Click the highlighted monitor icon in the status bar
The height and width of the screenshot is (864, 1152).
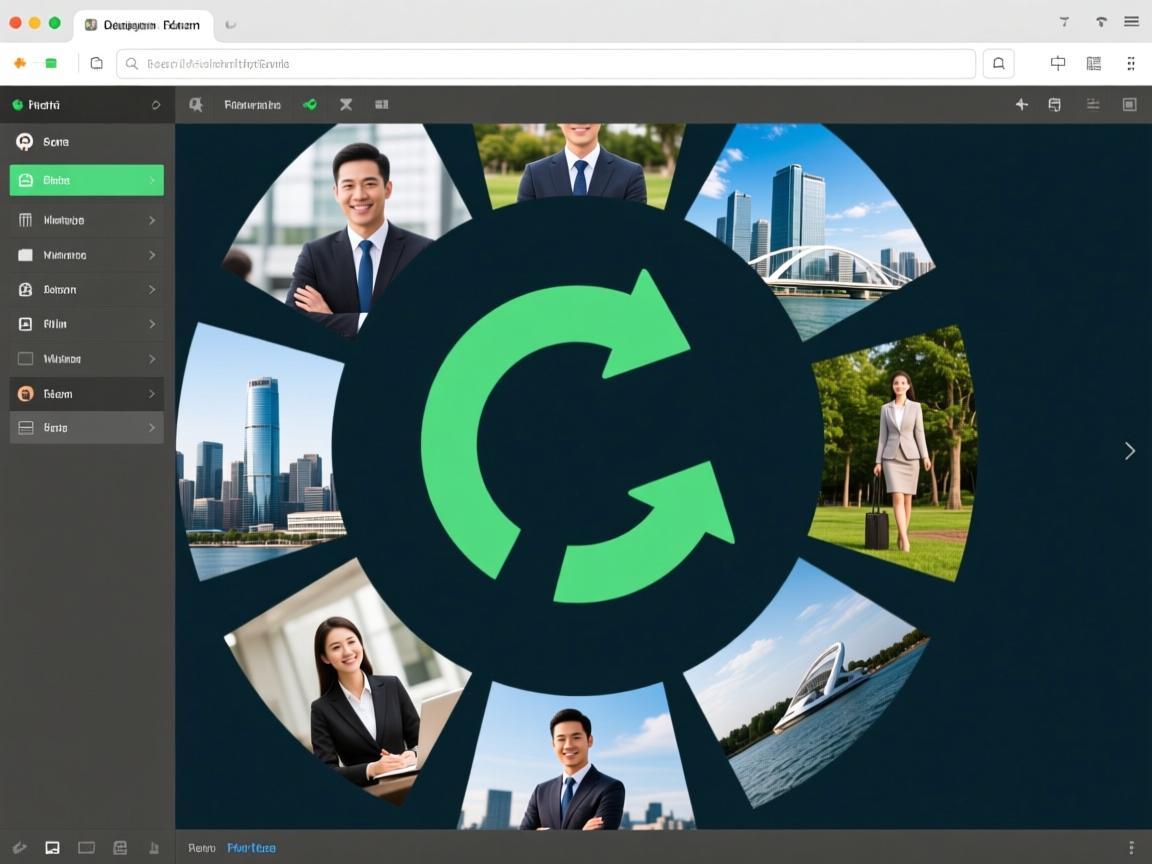point(54,847)
